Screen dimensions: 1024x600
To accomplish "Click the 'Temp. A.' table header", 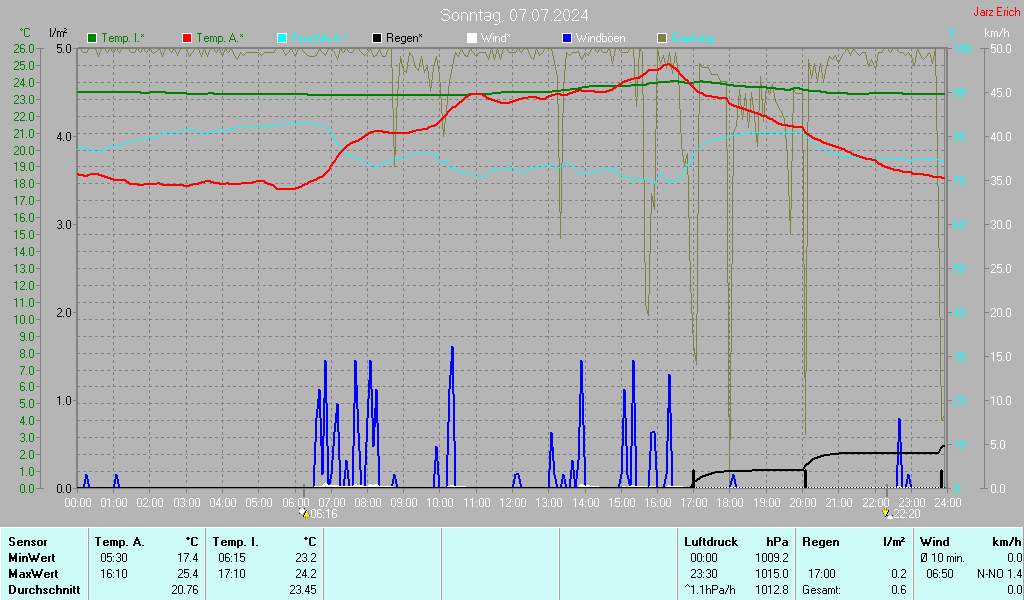I will pos(119,542).
